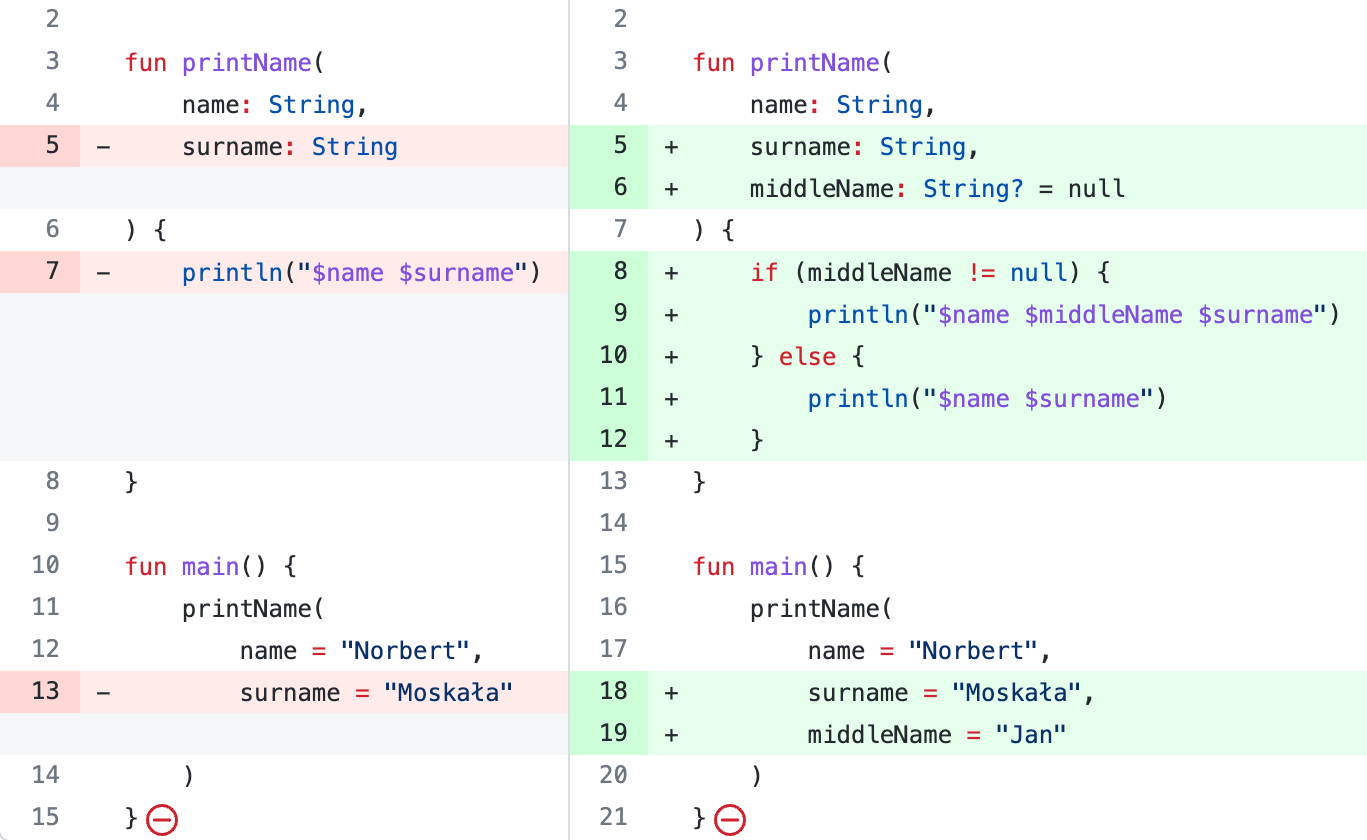Screen dimensions: 1367x840
Task: Click added line number 9 in right pane
Action: [620, 315]
